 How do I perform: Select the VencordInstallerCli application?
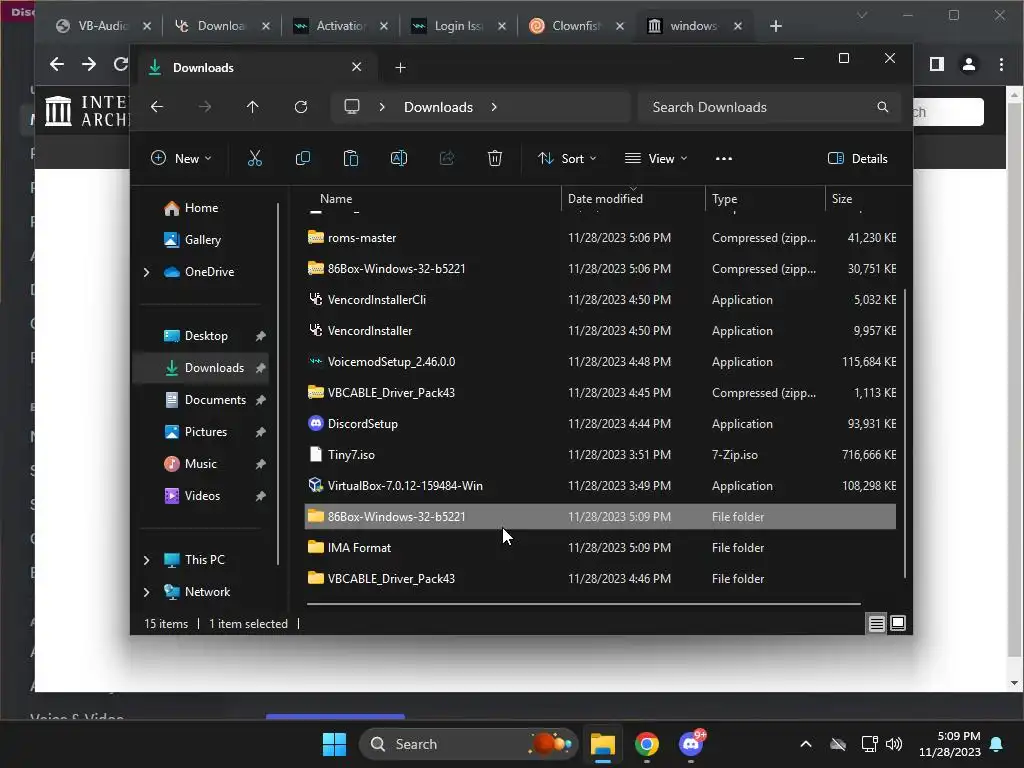coord(600,300)
